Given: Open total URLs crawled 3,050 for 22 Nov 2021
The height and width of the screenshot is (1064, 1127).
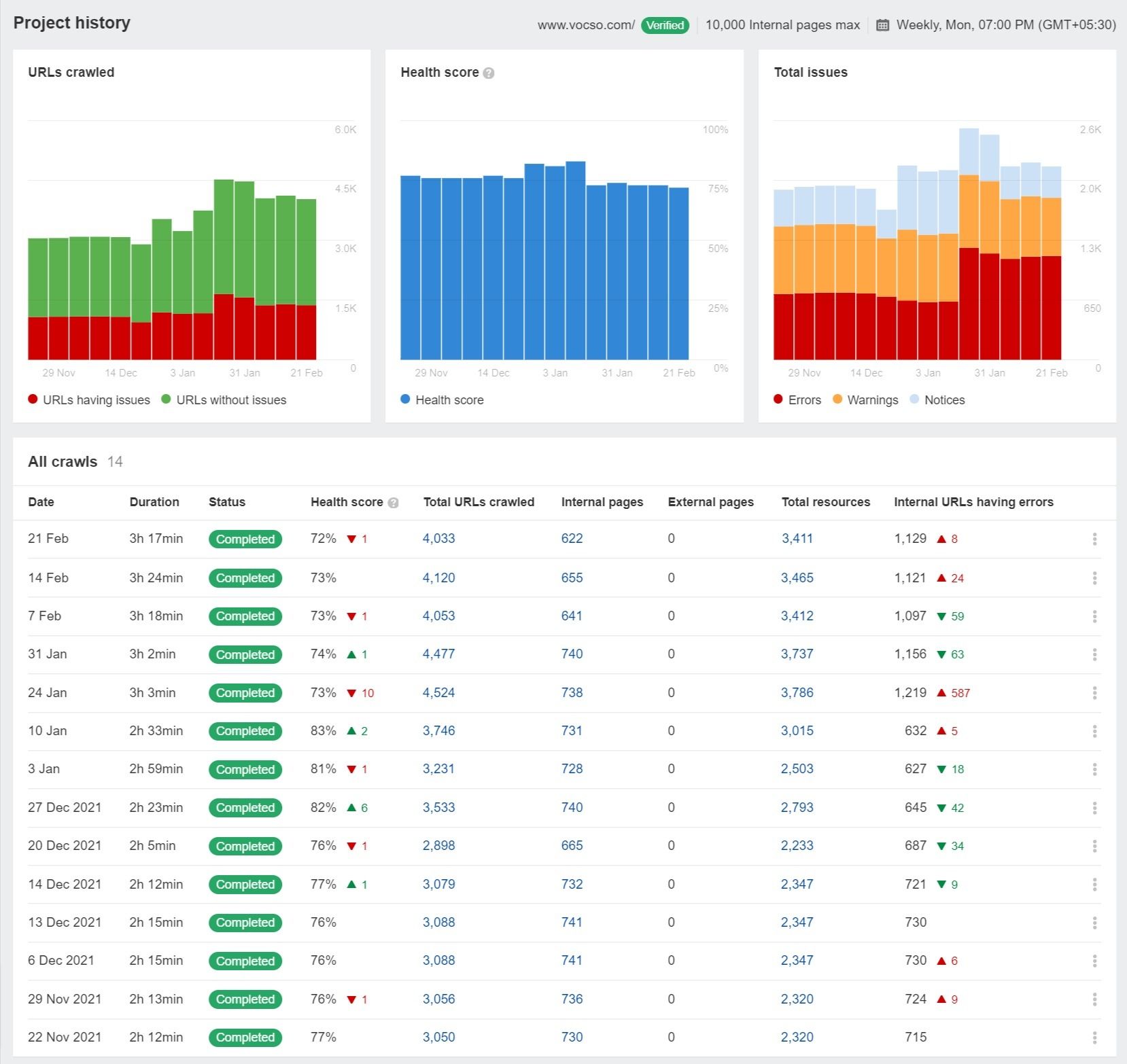Looking at the screenshot, I should pos(438,1037).
